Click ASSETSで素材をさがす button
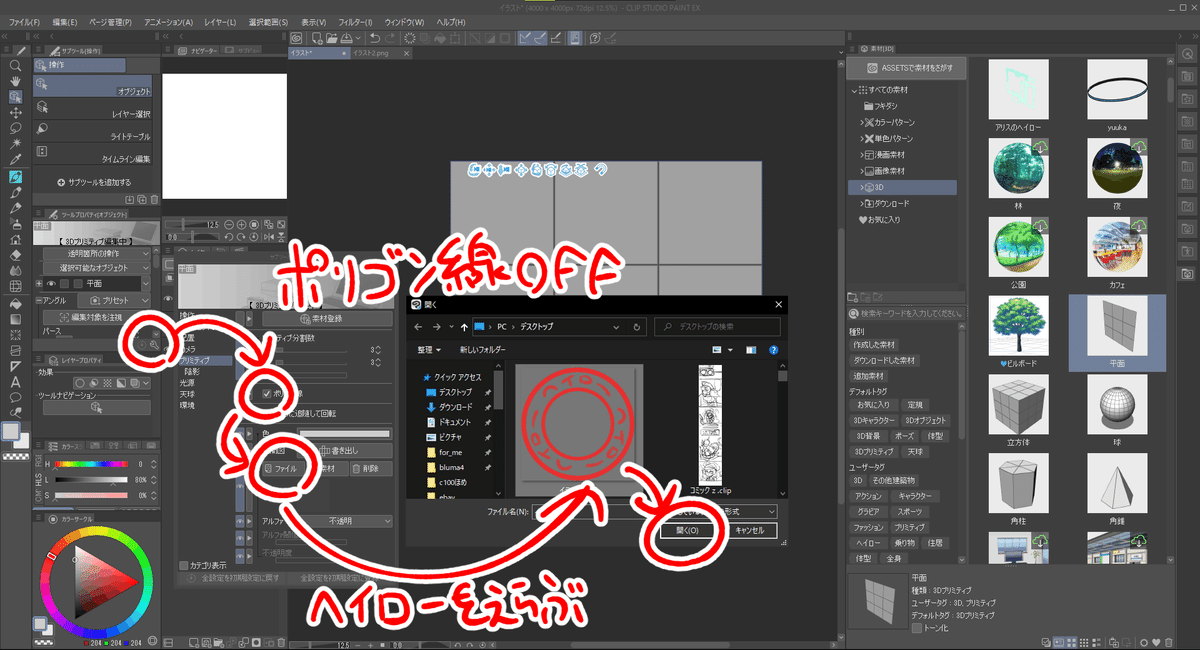The height and width of the screenshot is (650, 1200). [x=905, y=68]
